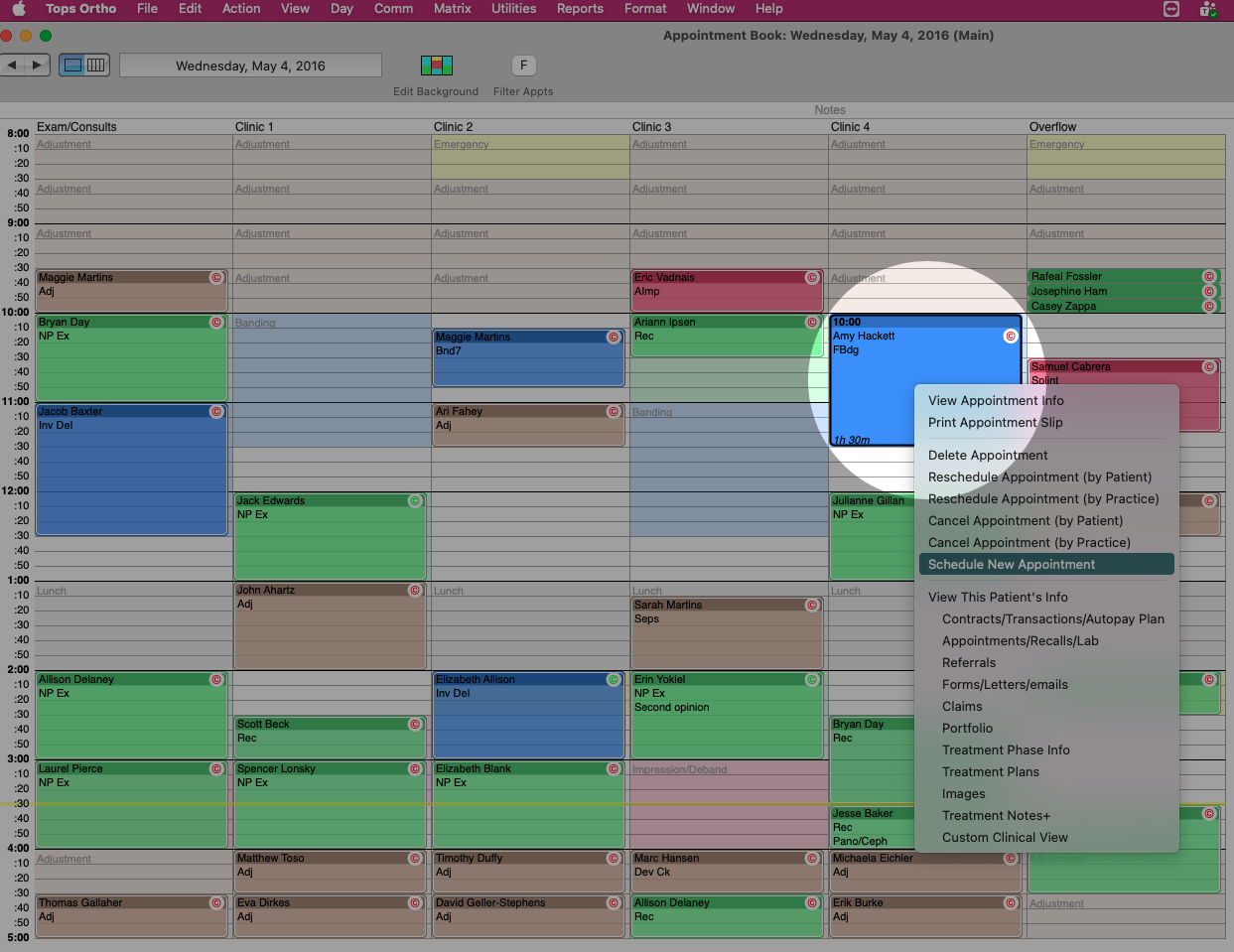The image size is (1234, 952).
Task: Select the Laurel Pierce NP Ex appointment block
Action: pyautogui.click(x=131, y=805)
